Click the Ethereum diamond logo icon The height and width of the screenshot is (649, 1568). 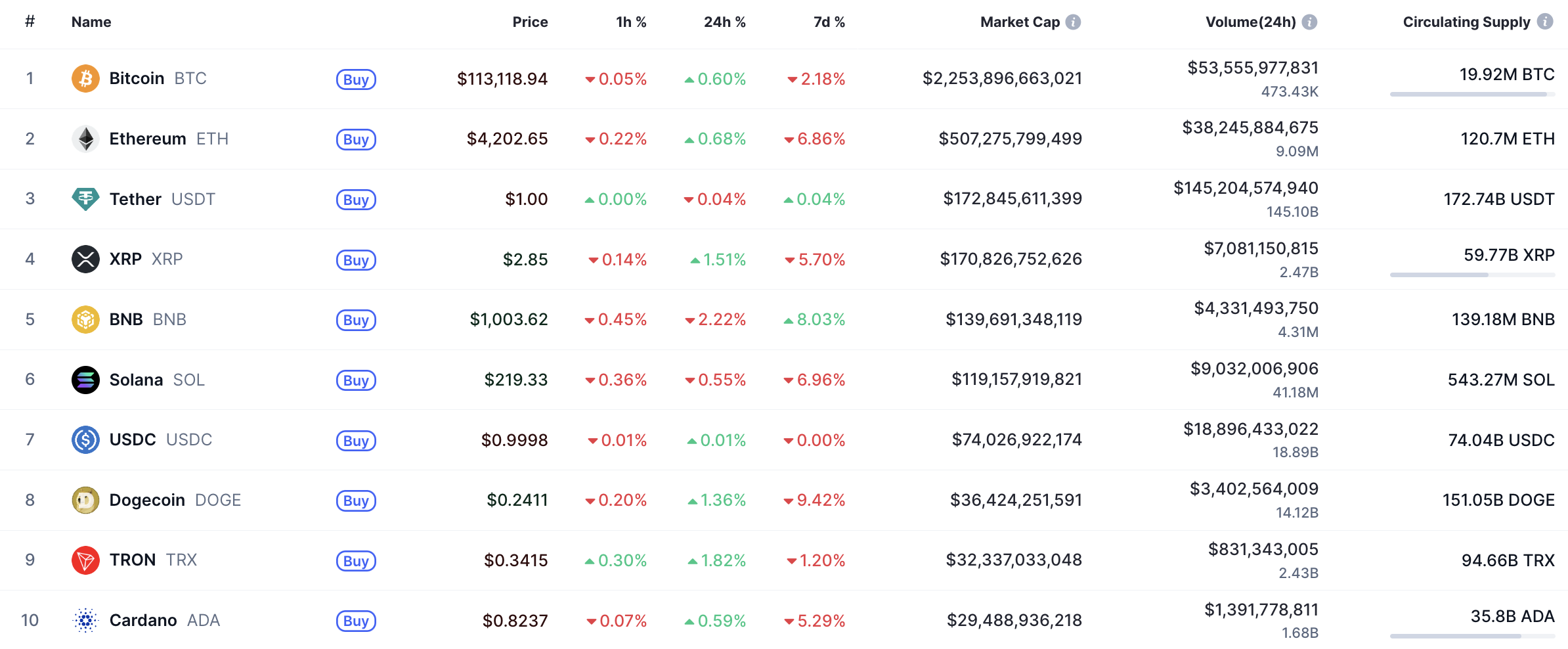(x=85, y=139)
